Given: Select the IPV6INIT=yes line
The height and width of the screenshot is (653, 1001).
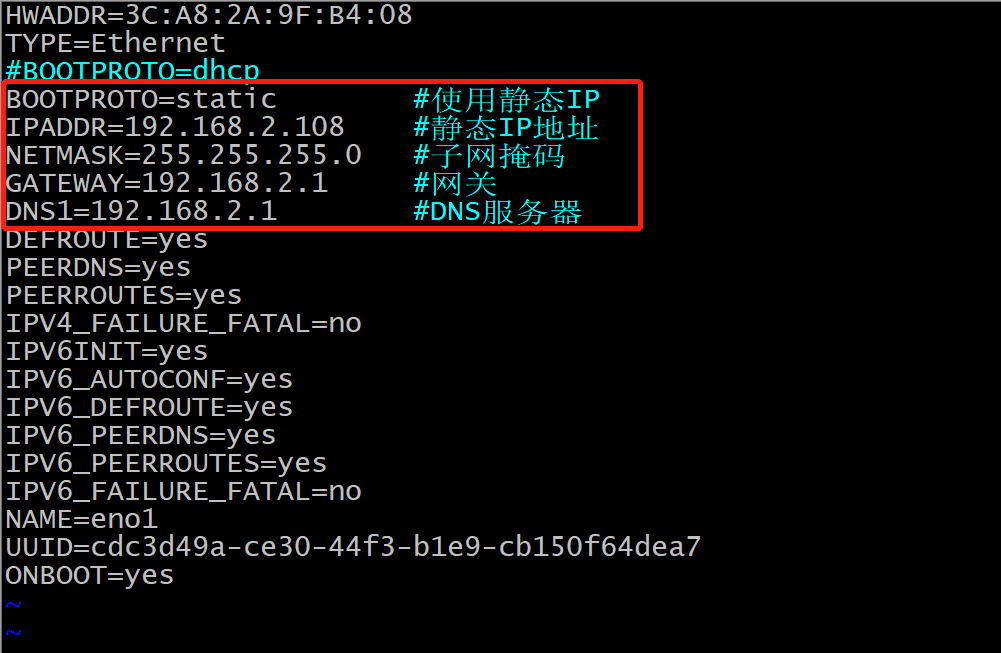Looking at the screenshot, I should 107,352.
